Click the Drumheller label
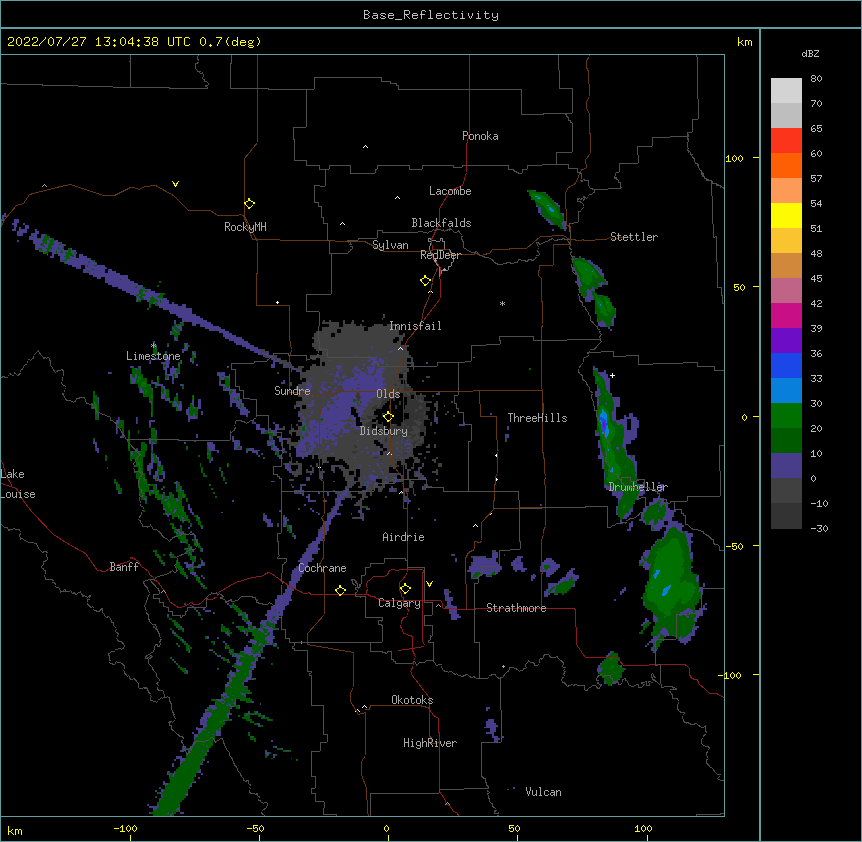 coord(638,487)
